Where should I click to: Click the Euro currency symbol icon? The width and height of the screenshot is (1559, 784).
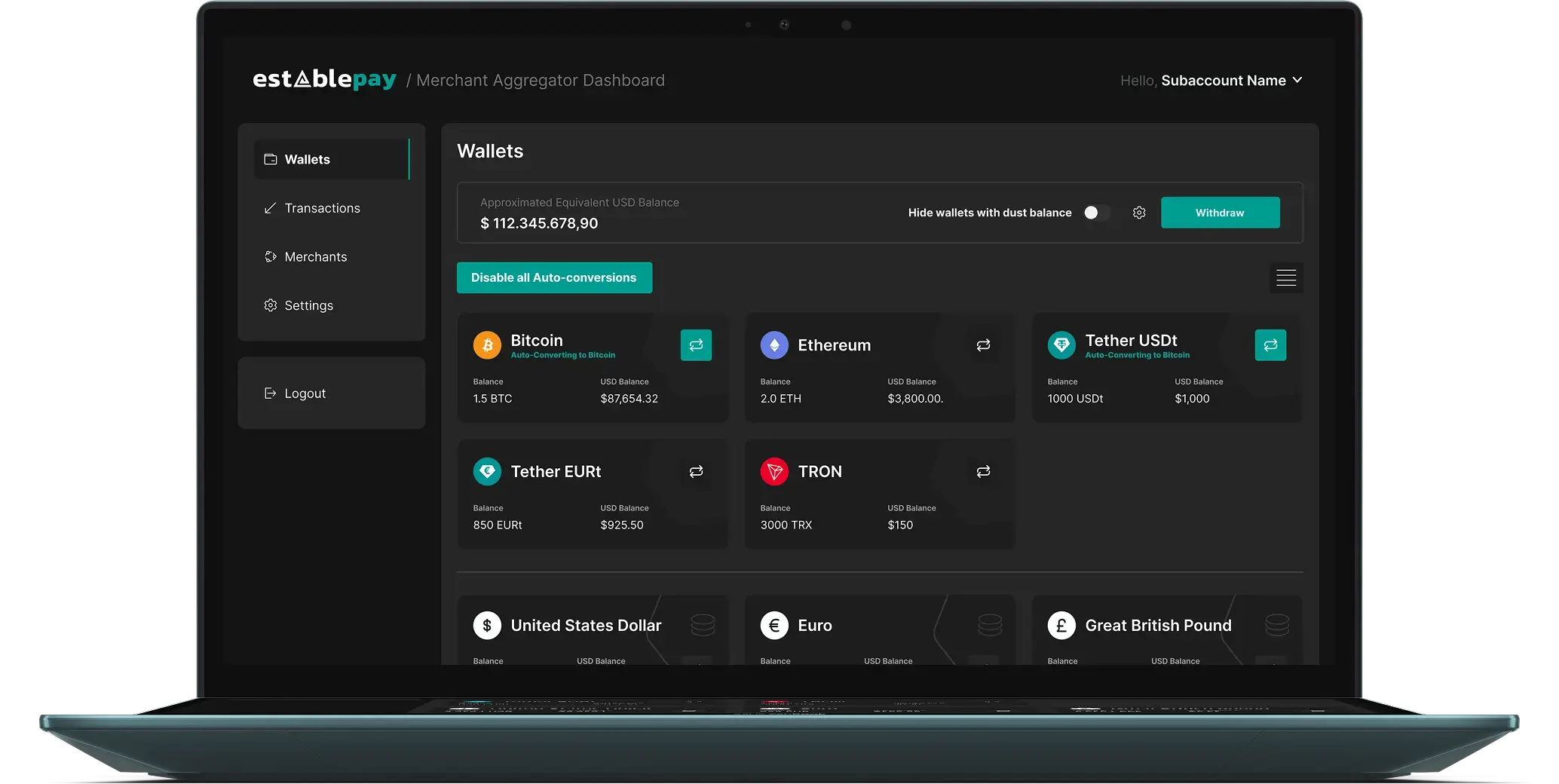pos(774,626)
